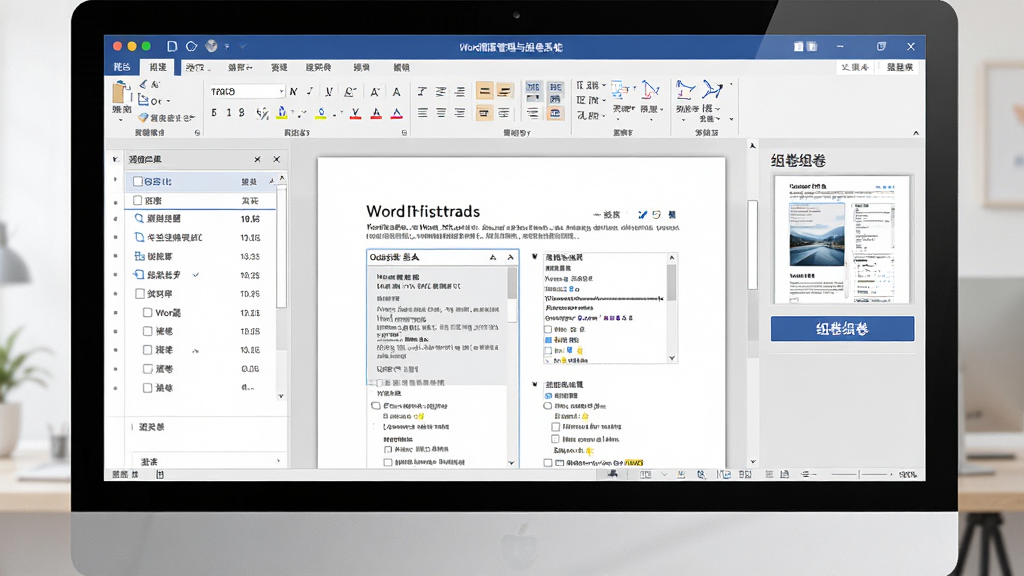Click the large blue monitor icon in the ribbon
This screenshot has height=576, width=1024.
tap(620, 89)
